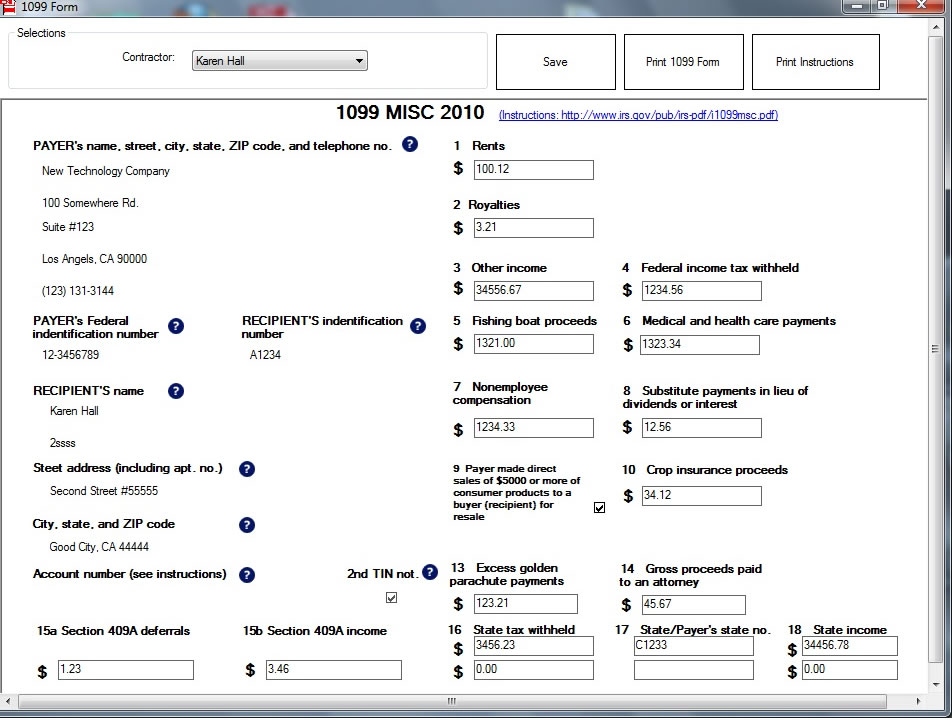952x722 pixels.
Task: Click the Suite #123 text
Action: point(68,227)
